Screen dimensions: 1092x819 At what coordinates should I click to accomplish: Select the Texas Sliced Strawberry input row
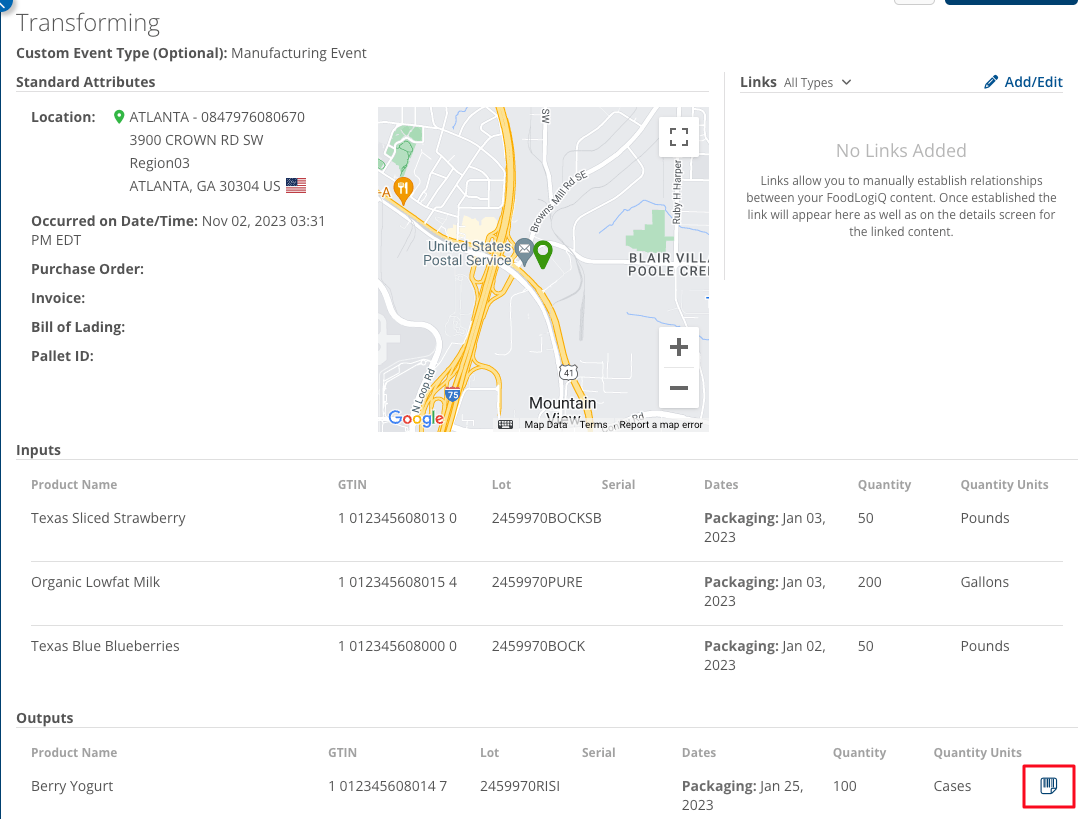coord(108,518)
